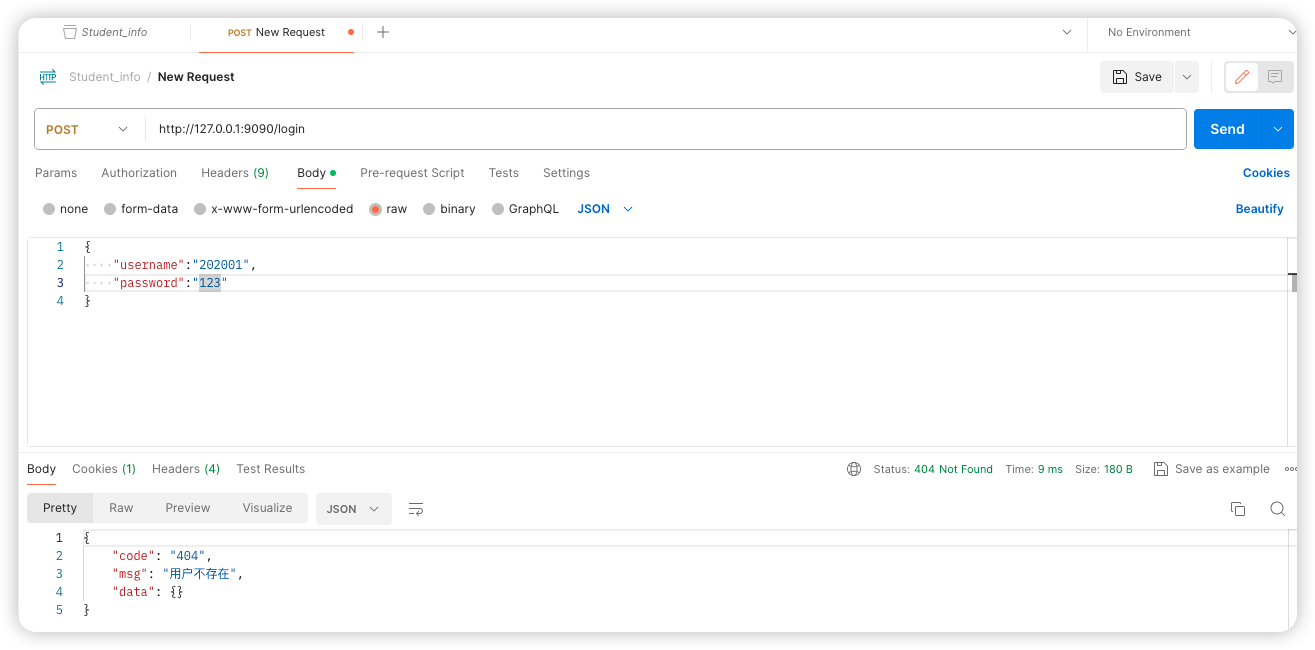Select the form-data radio button
1315x650 pixels.
111,209
